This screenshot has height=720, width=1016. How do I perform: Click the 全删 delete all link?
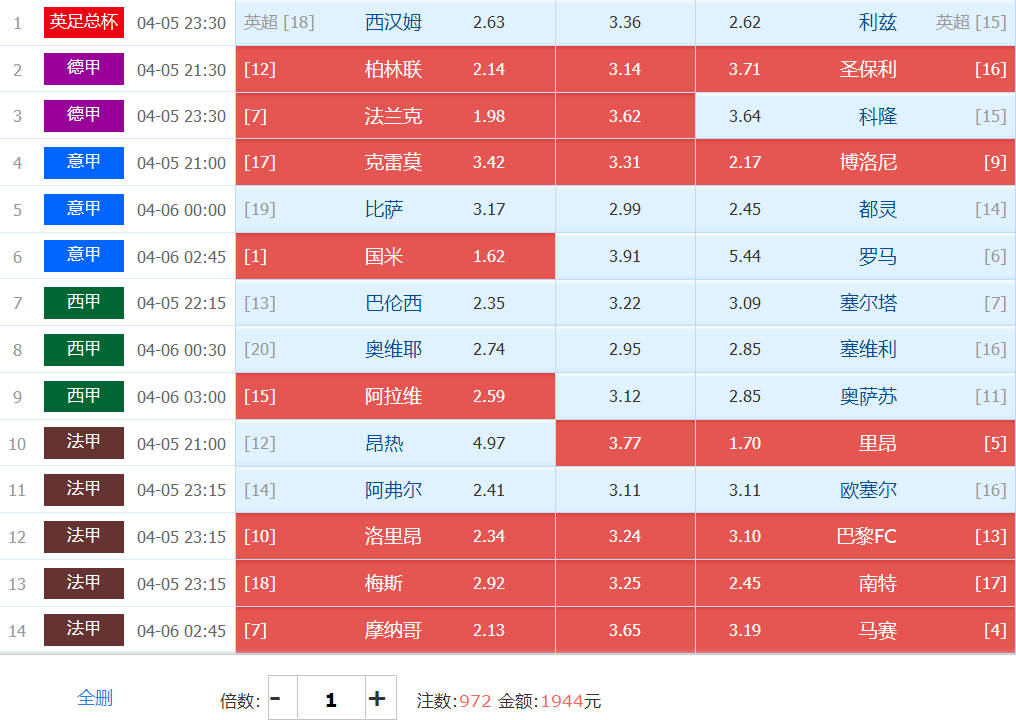point(95,698)
